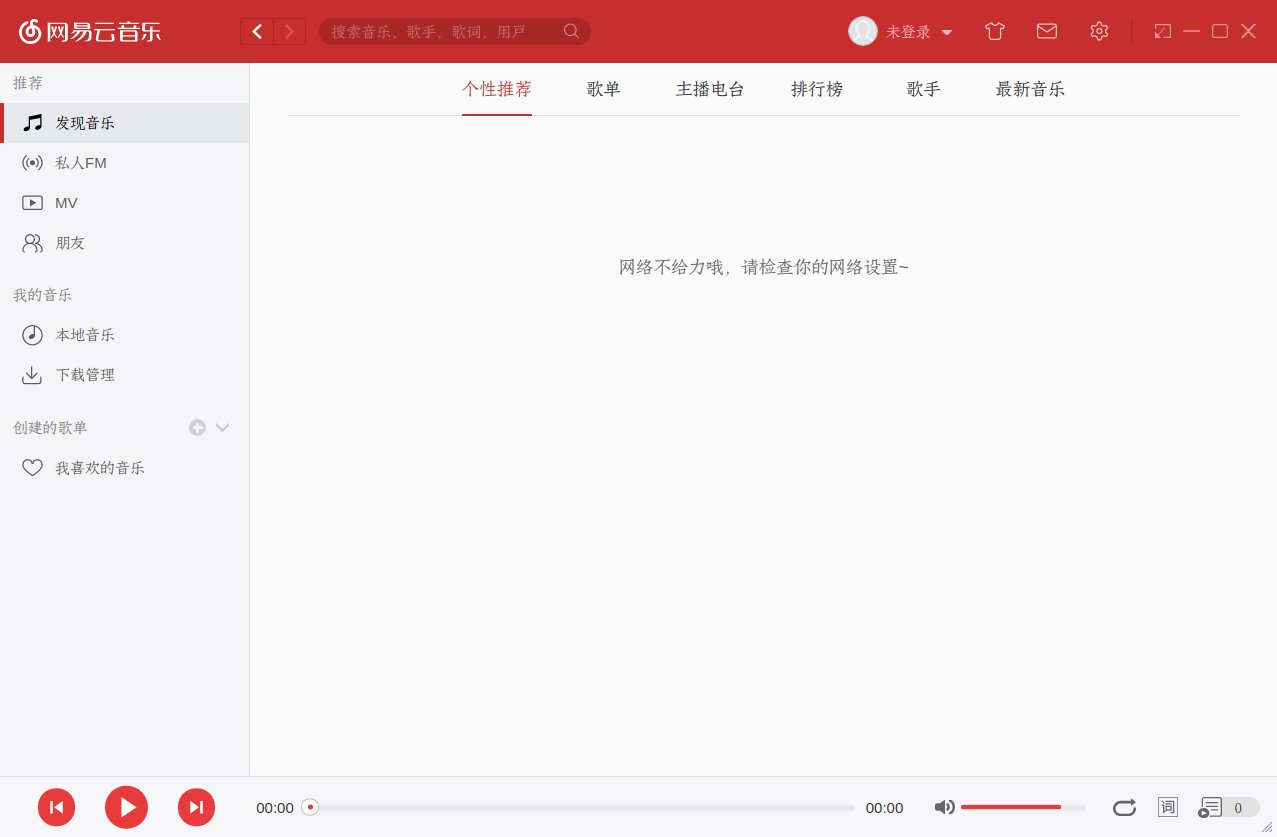Open 私人FM in the sidebar
1277x837 pixels.
click(125, 163)
